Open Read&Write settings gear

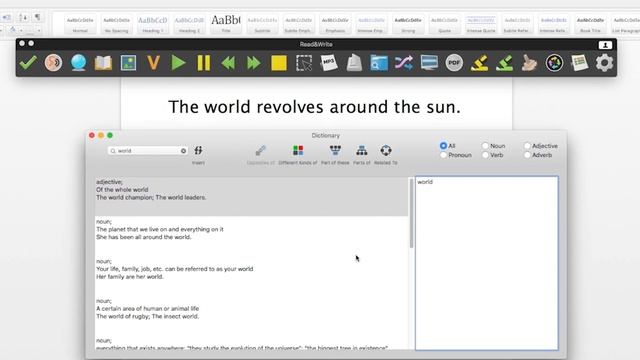click(604, 63)
